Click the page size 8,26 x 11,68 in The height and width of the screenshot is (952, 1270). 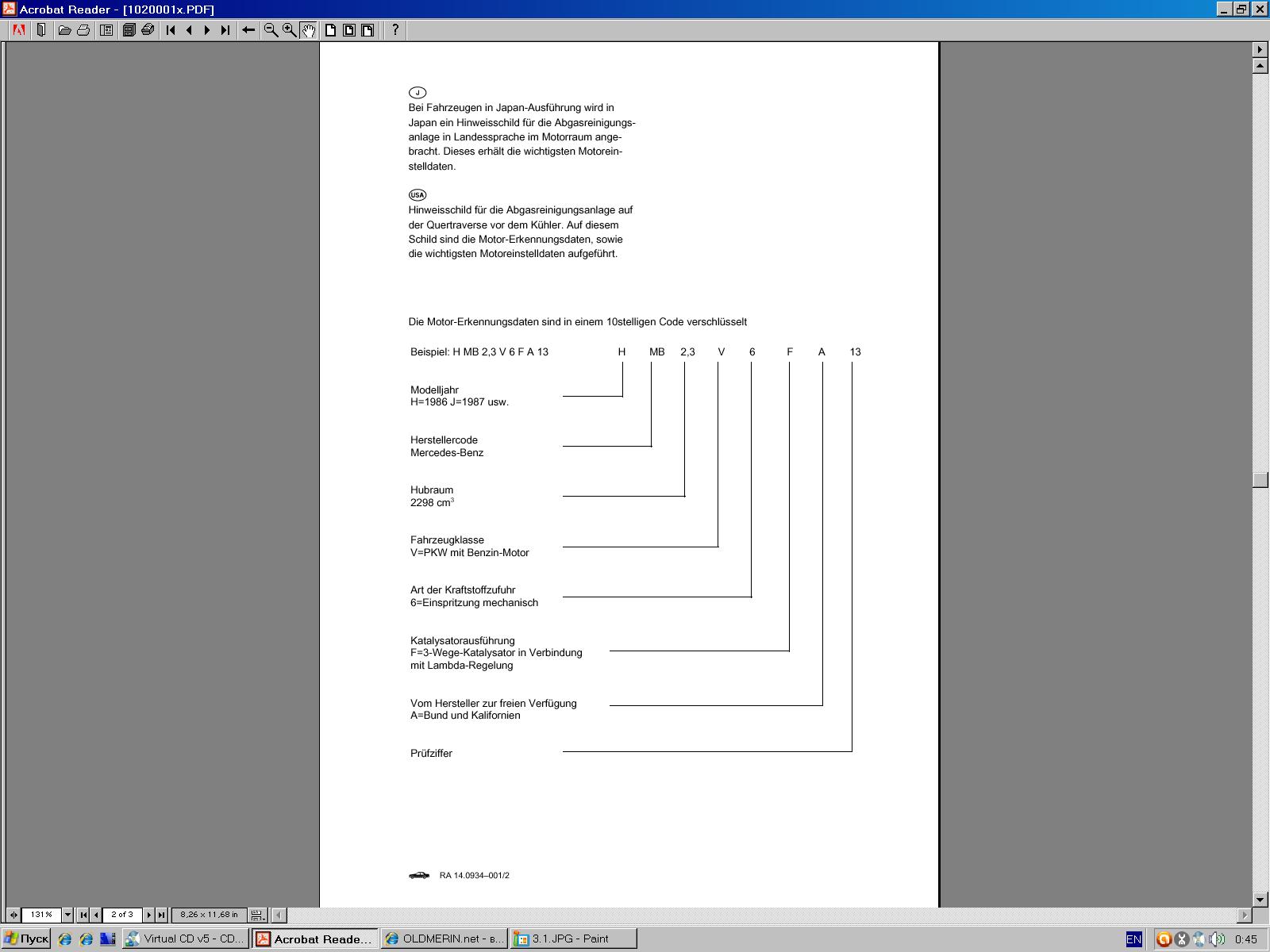[x=209, y=915]
